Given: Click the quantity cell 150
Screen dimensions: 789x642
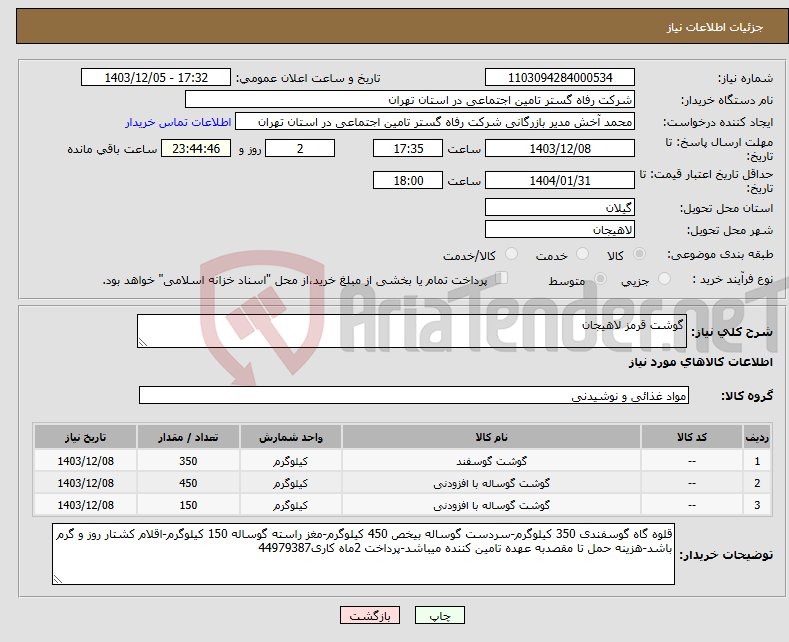Looking at the screenshot, I should coord(188,505).
